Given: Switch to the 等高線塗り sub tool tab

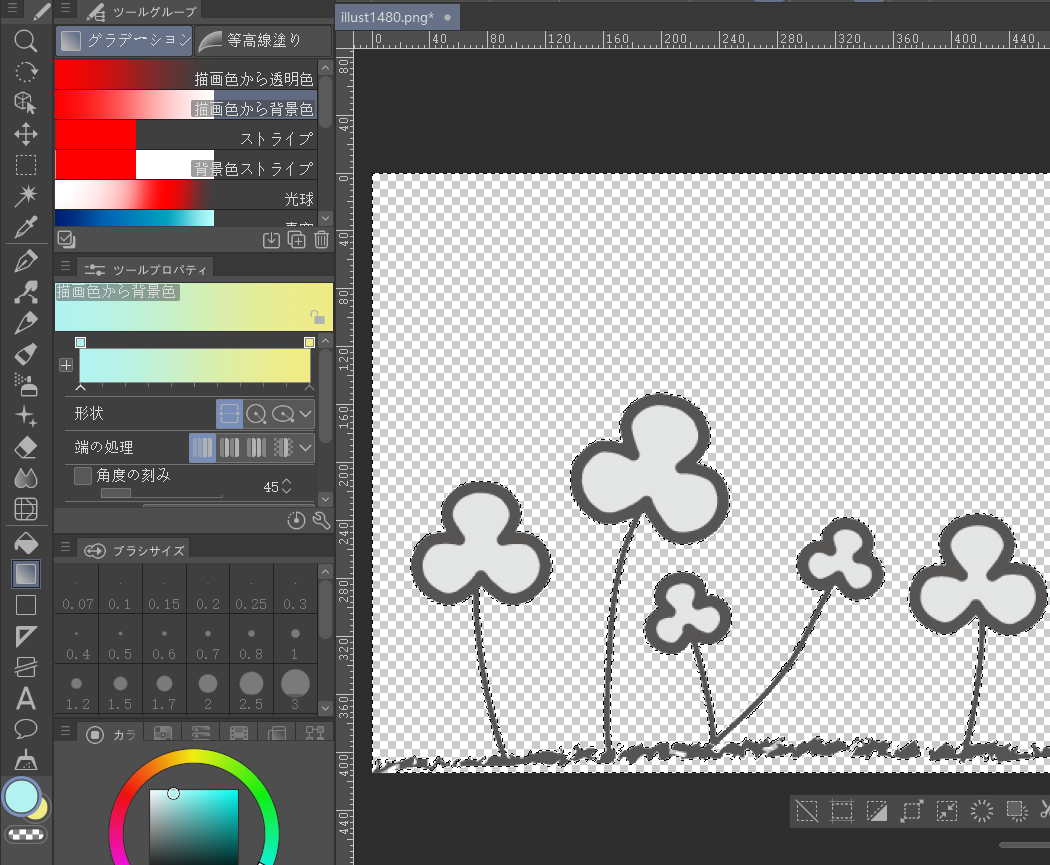Looking at the screenshot, I should 263,41.
